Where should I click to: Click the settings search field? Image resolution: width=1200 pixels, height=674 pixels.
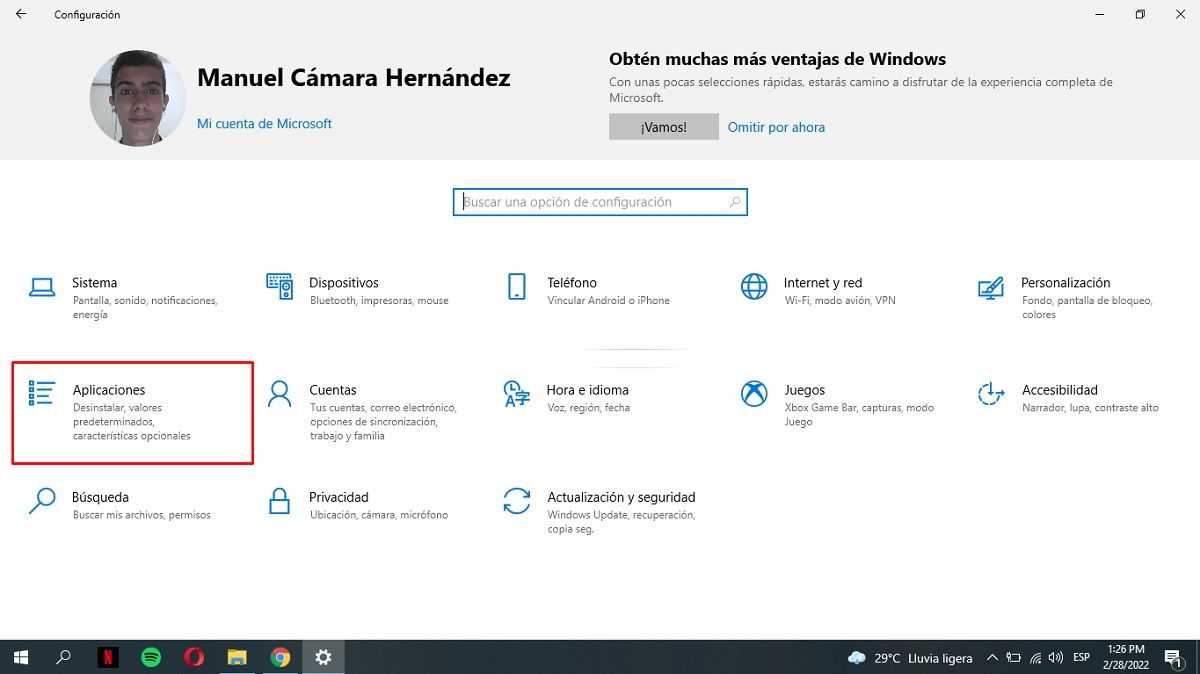pyautogui.click(x=600, y=202)
